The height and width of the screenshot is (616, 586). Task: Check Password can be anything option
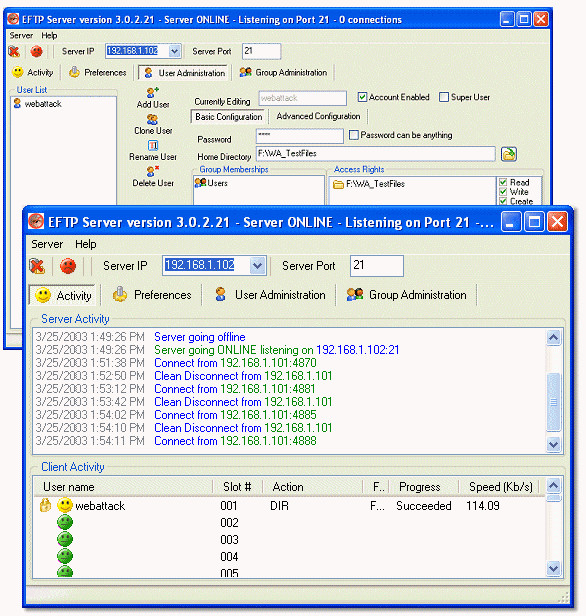(x=354, y=135)
